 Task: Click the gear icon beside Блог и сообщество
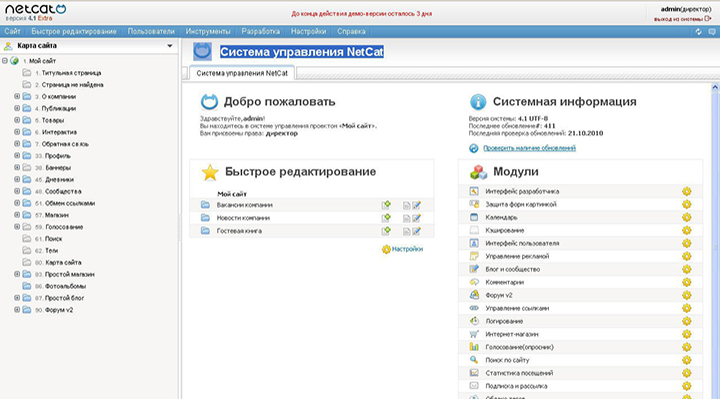(x=686, y=270)
